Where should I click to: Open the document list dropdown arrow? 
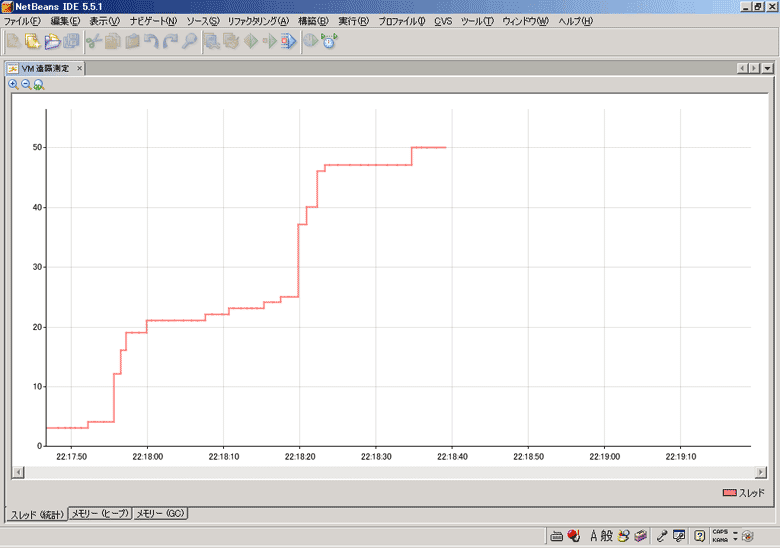tap(768, 68)
